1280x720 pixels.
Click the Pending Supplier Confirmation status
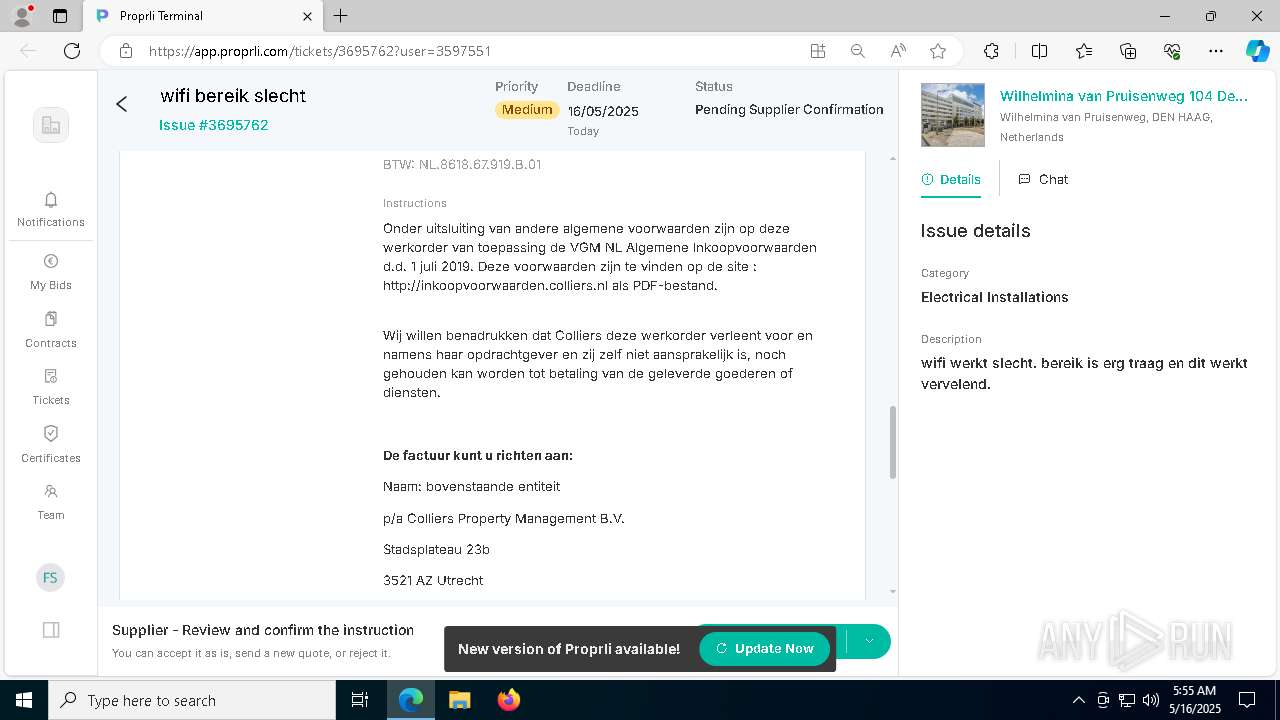point(789,110)
